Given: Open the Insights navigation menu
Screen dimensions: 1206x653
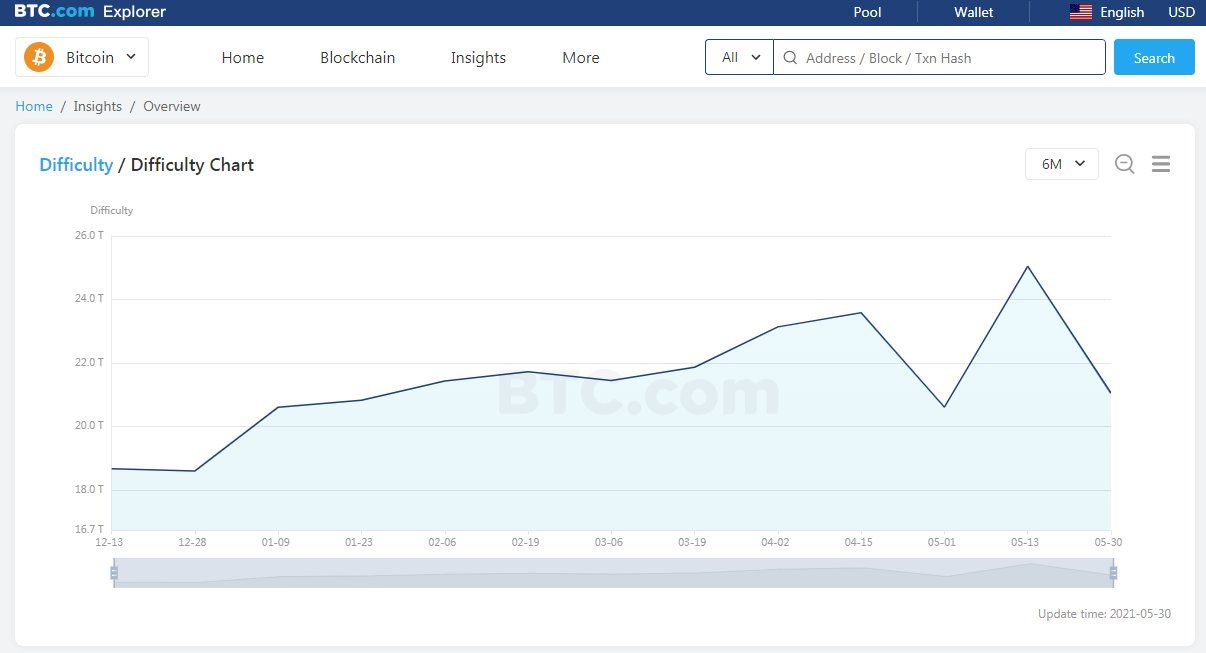Looking at the screenshot, I should (478, 58).
